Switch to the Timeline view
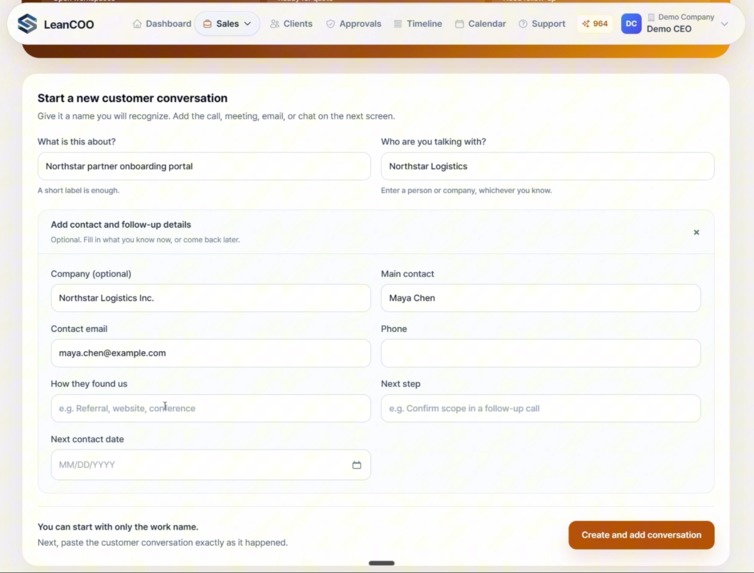Viewport: 754px width, 573px height. [418, 24]
